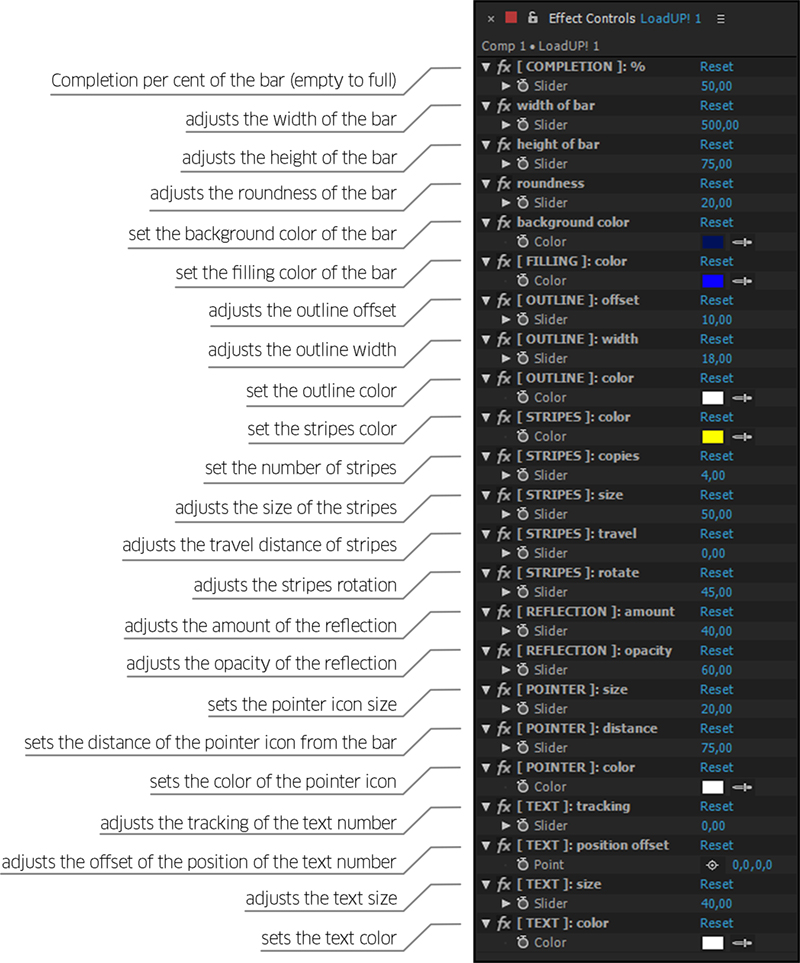
Task: Open the OUTLINE white color swatch
Action: coord(712,398)
